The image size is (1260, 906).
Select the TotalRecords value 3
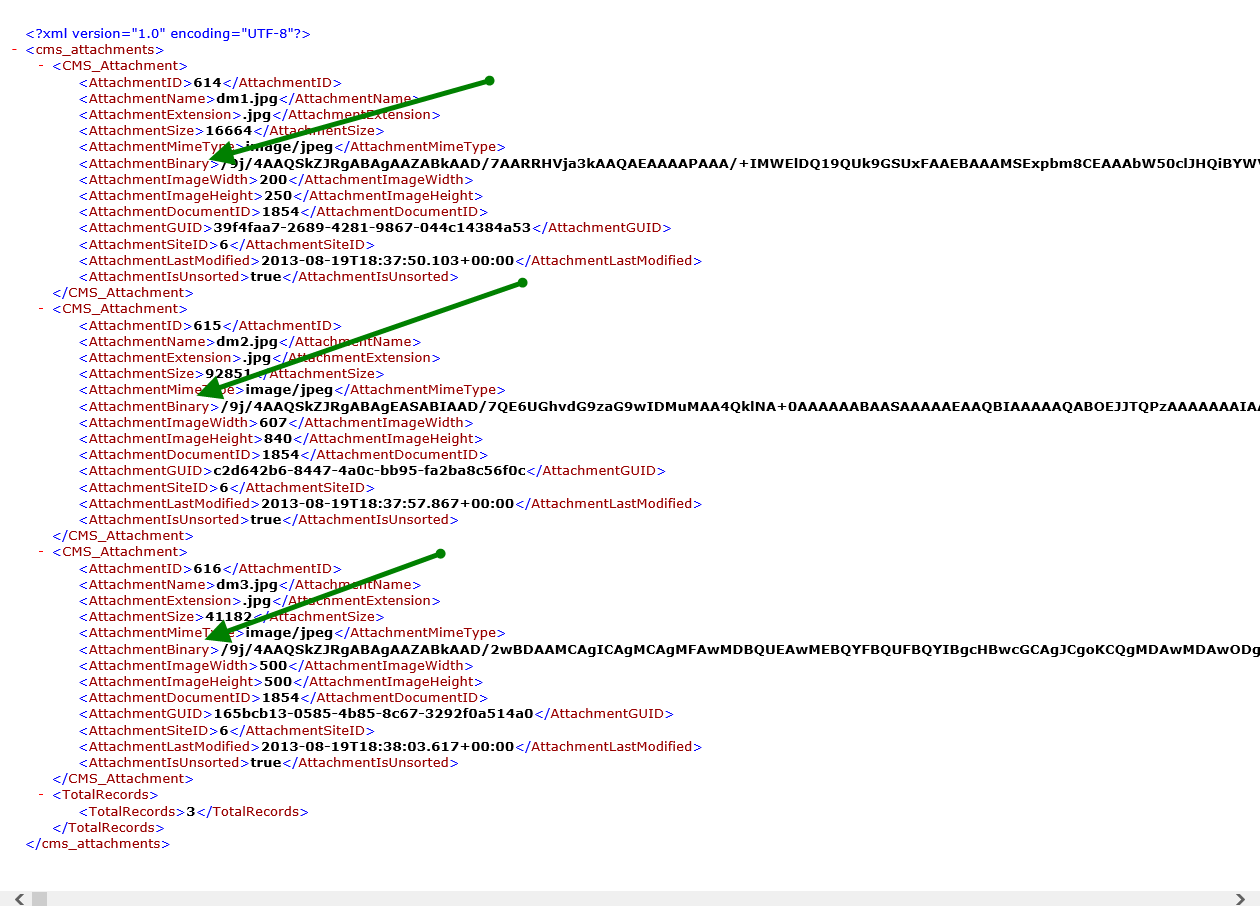[x=190, y=811]
